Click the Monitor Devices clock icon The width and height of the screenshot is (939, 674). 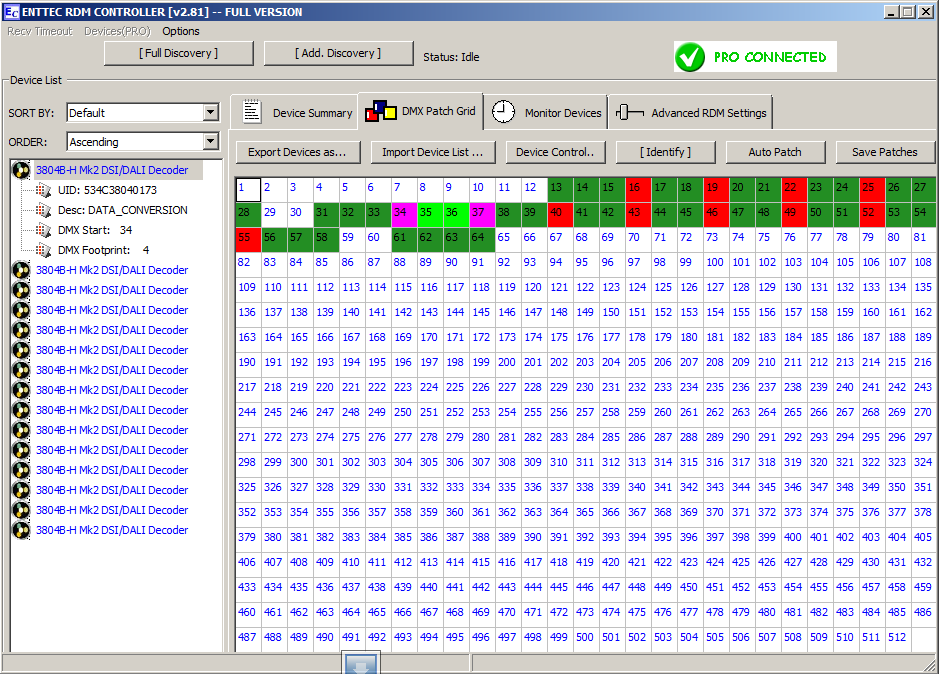pyautogui.click(x=503, y=112)
